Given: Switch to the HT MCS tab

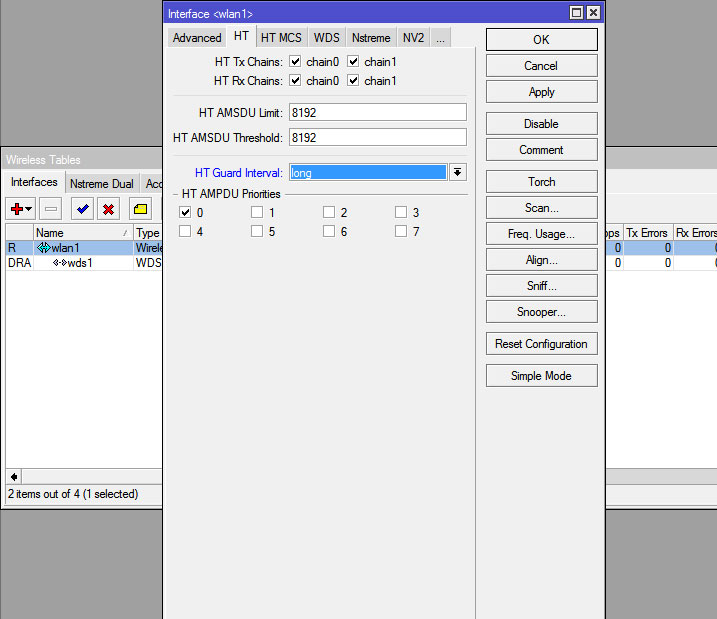Looking at the screenshot, I should (281, 38).
